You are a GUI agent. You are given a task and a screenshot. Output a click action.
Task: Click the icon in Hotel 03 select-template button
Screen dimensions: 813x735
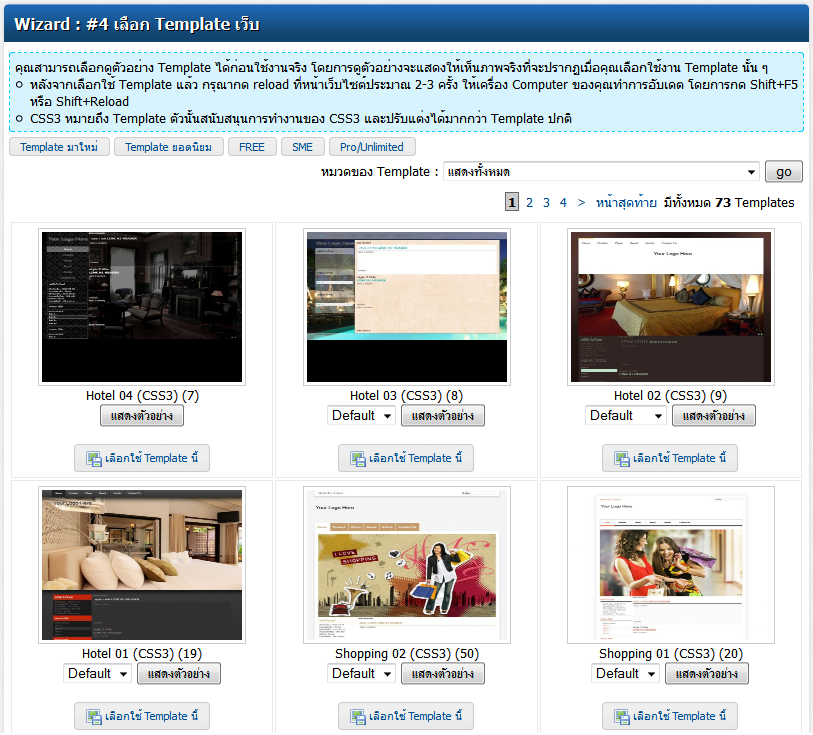(358, 459)
